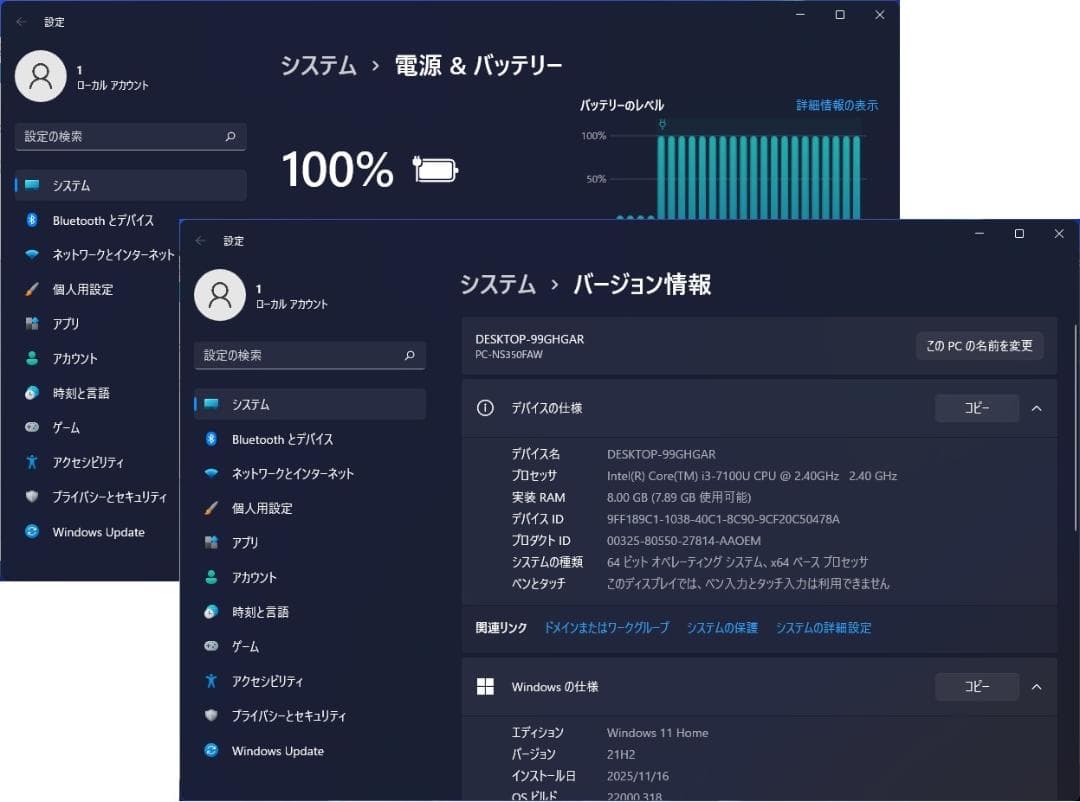Collapse the デバイスの仕様 section
The width and height of the screenshot is (1080, 802).
click(x=1036, y=408)
